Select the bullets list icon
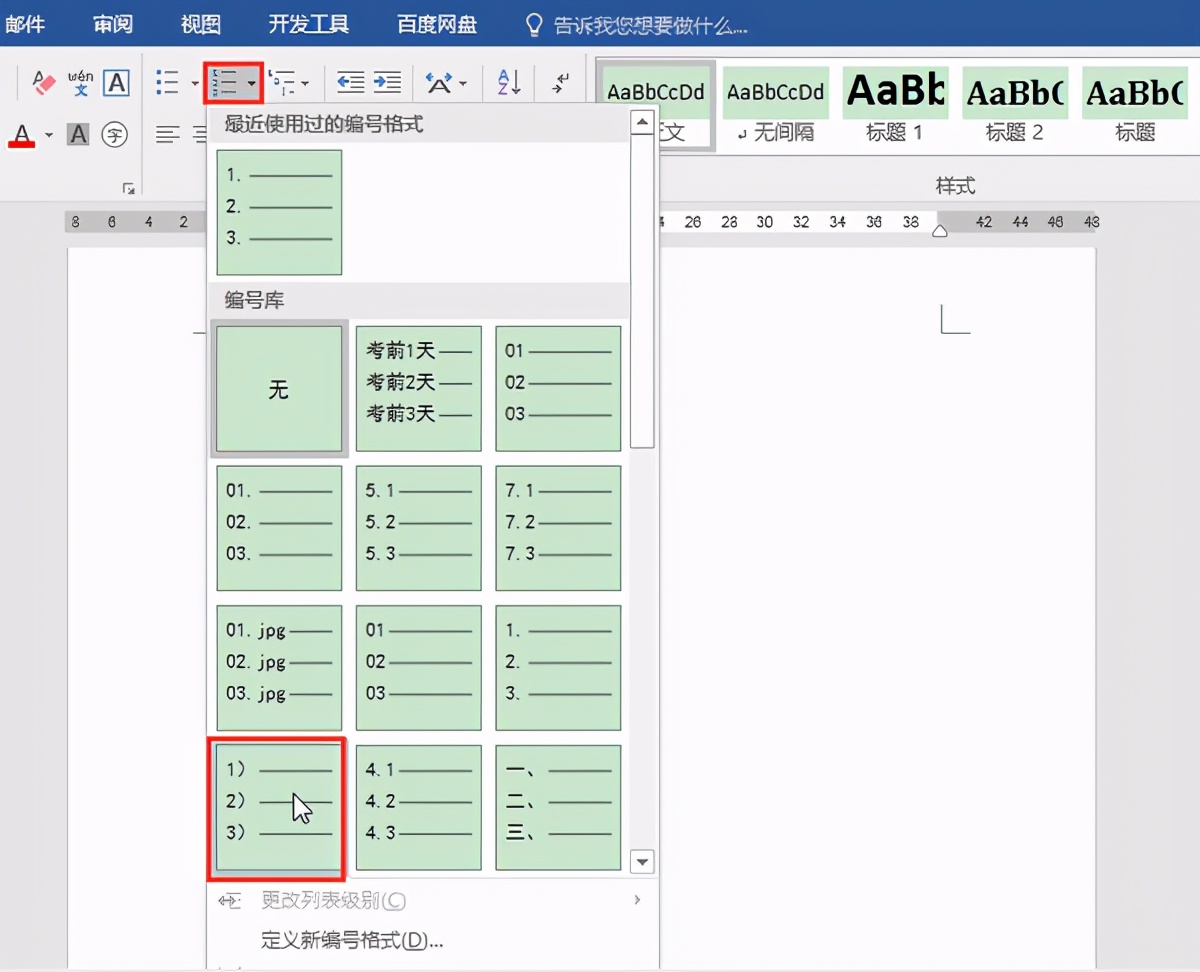 [168, 82]
